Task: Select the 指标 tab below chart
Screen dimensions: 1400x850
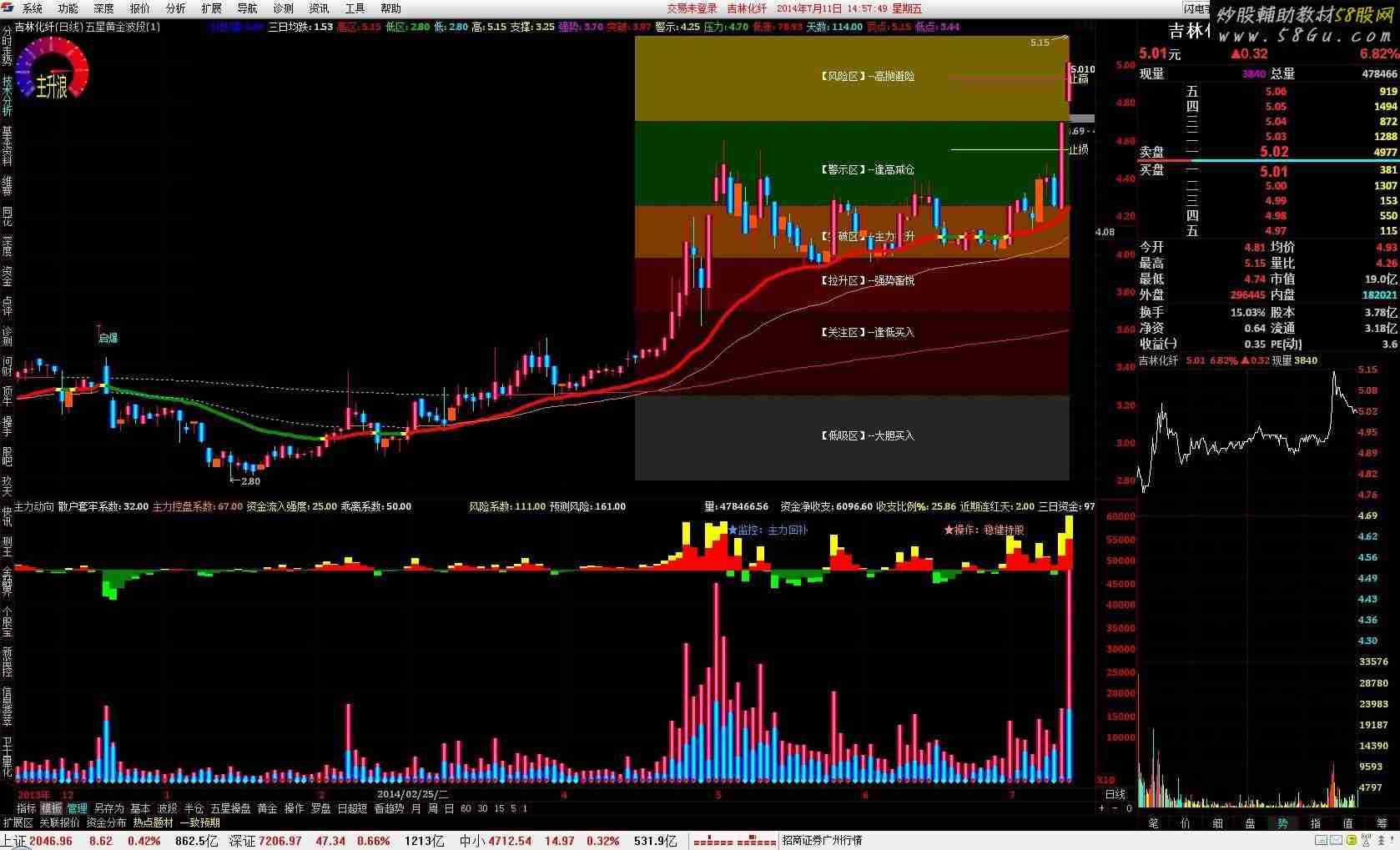Action: click(27, 808)
